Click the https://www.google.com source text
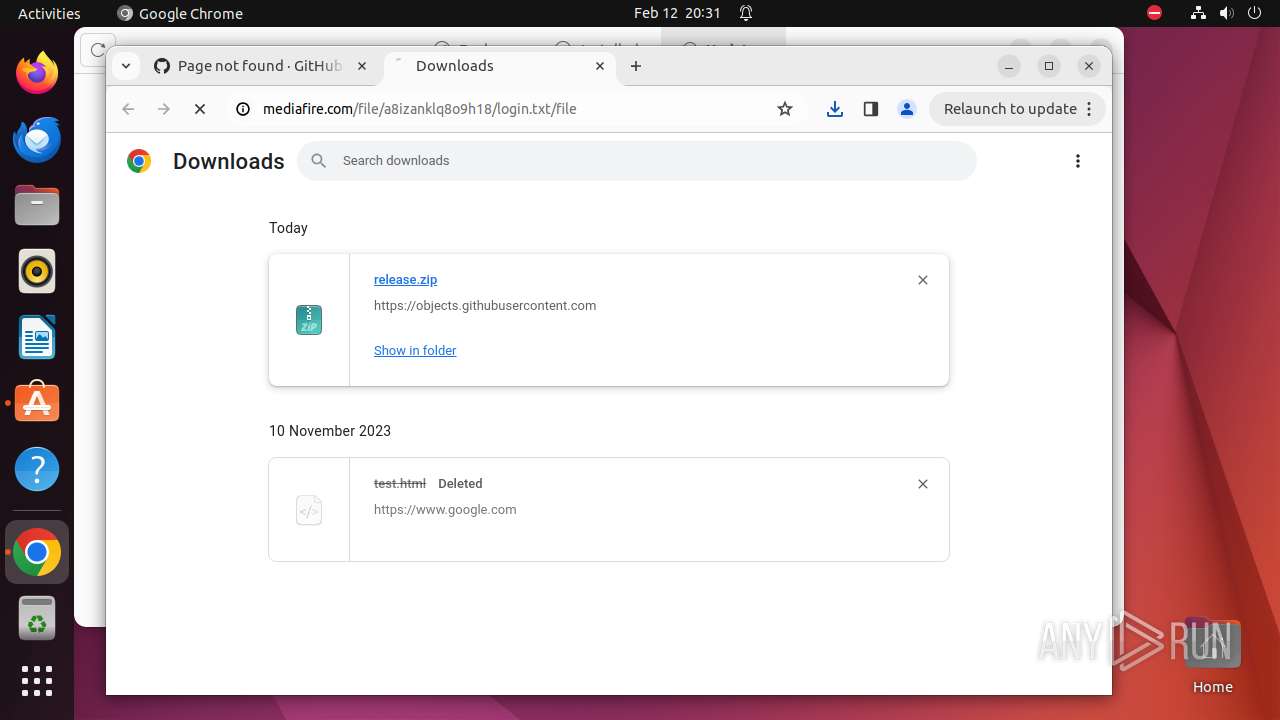 [445, 510]
